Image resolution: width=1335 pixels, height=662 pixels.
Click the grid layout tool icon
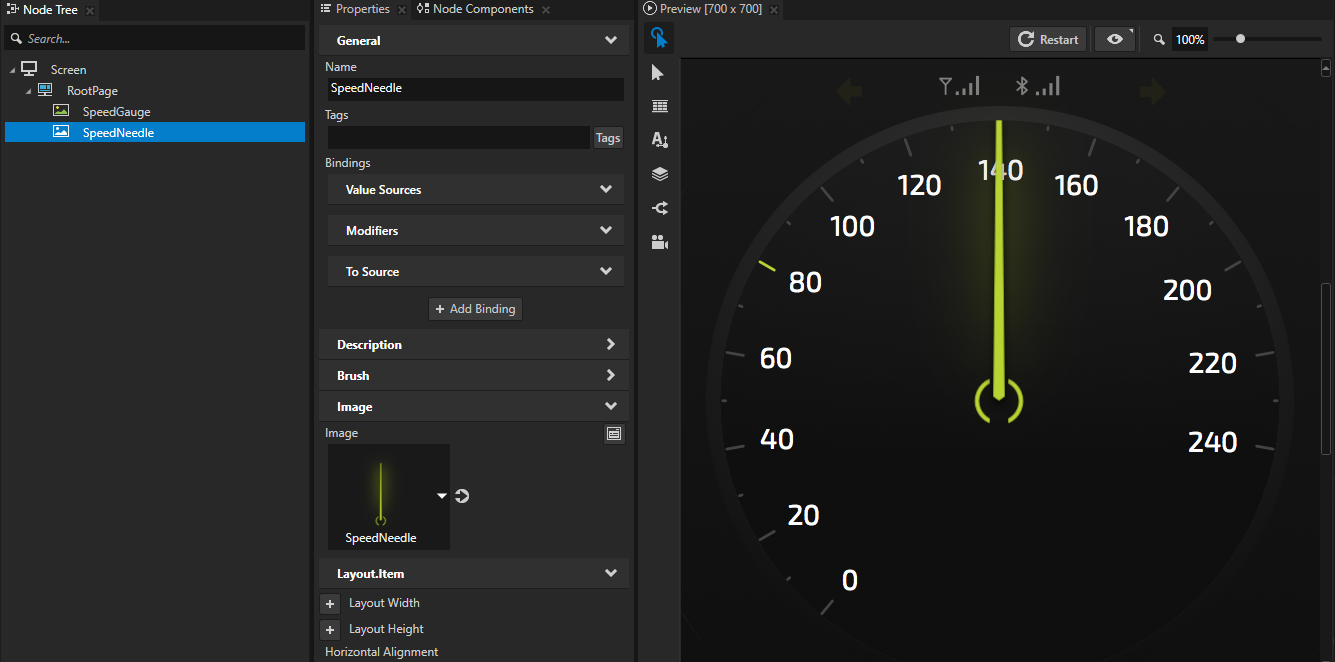pos(659,107)
